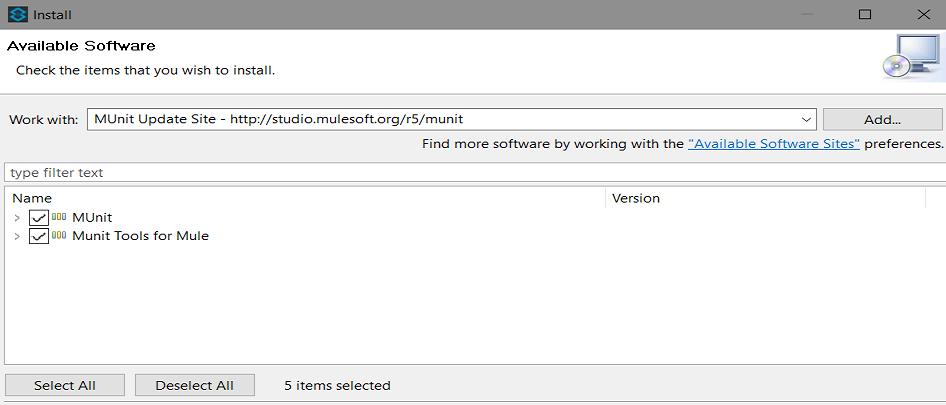Expand the MUnit tree node

[x=17, y=218]
